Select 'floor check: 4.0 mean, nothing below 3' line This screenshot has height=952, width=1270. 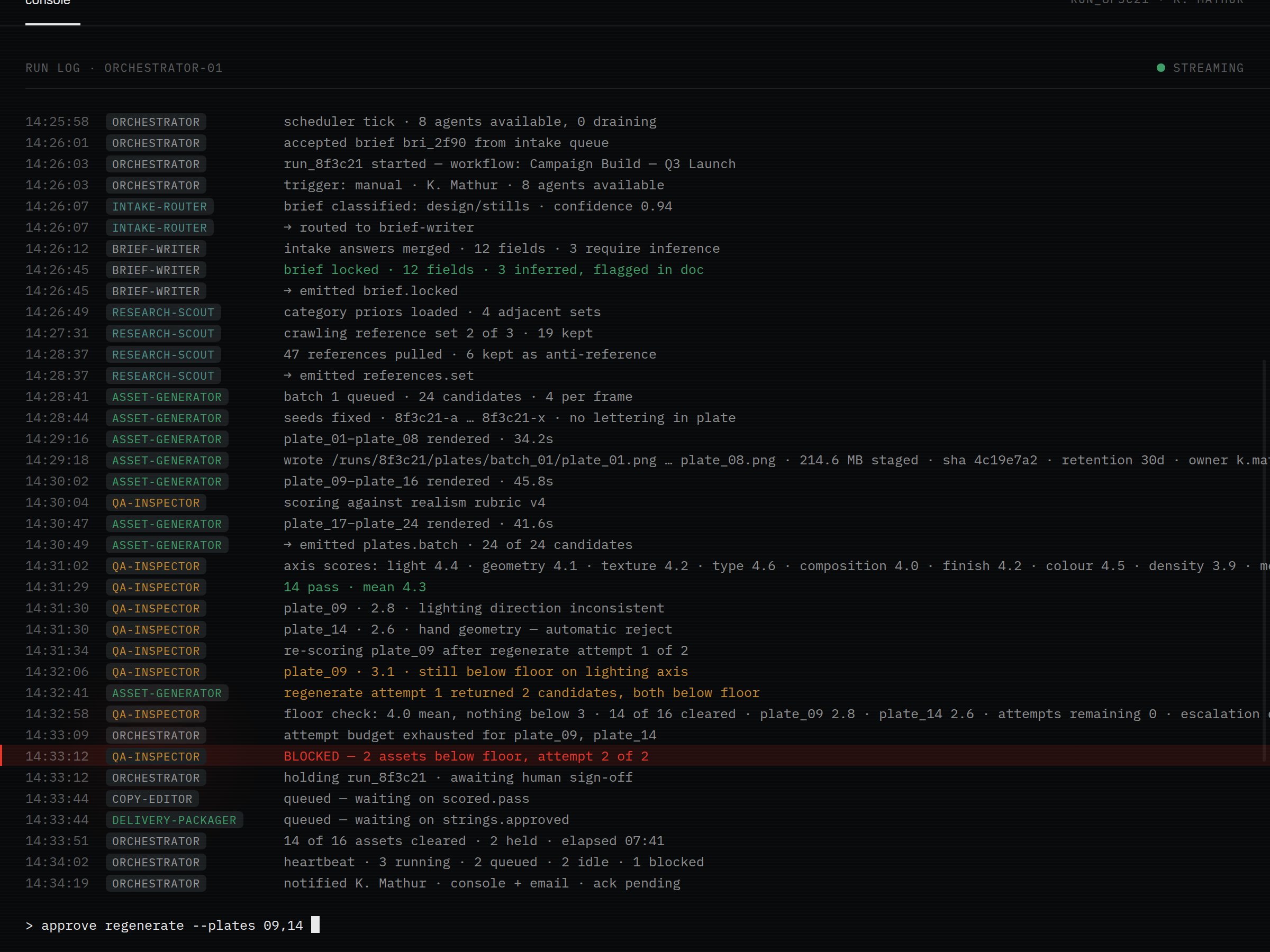point(777,715)
